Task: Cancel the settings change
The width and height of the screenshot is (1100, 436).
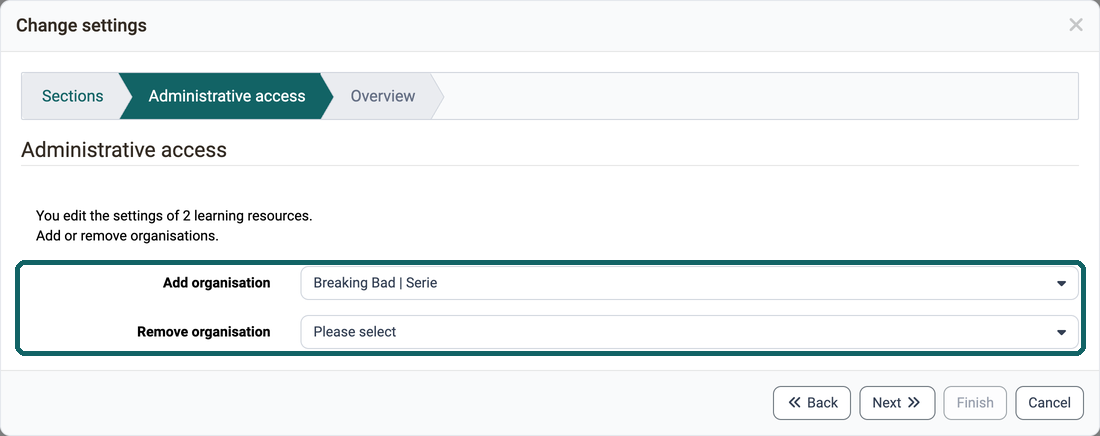Action: point(1049,403)
